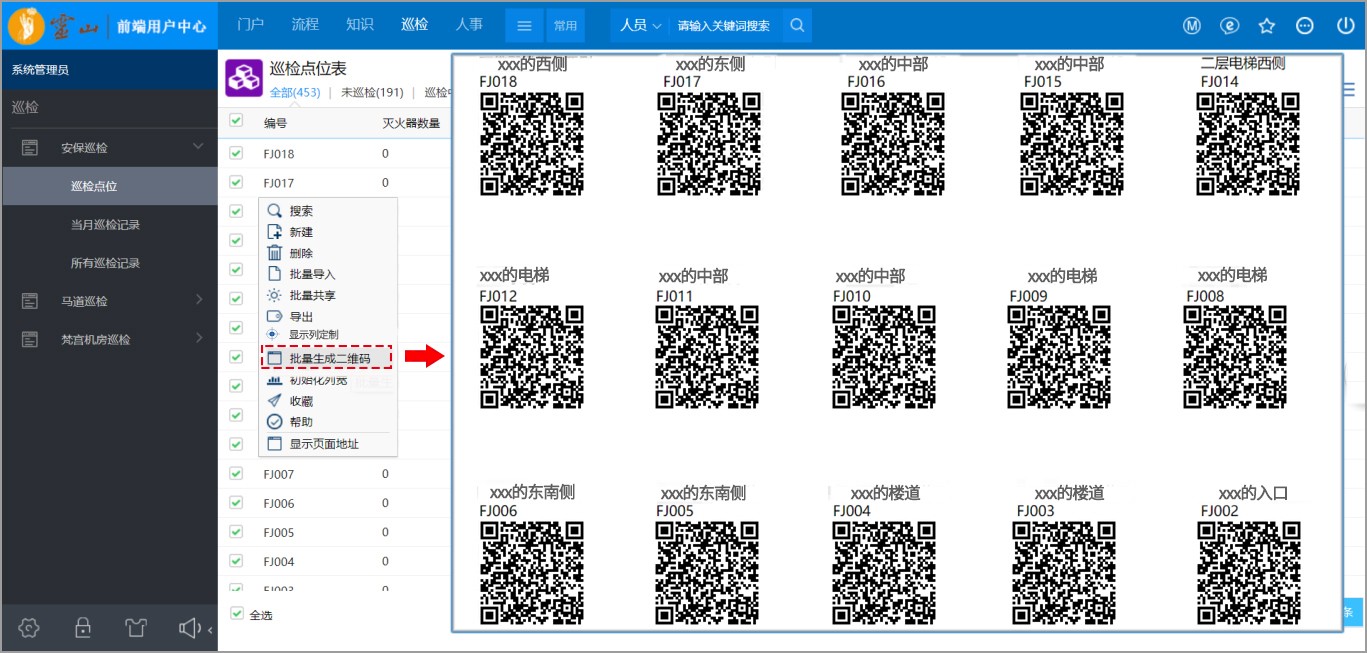This screenshot has width=1367, height=653.
Task: Click the FJ007 cell in the table
Action: pos(279,474)
